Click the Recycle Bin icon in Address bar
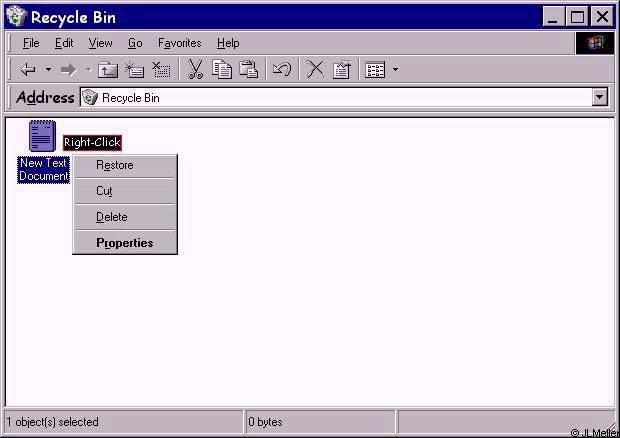 click(x=90, y=97)
